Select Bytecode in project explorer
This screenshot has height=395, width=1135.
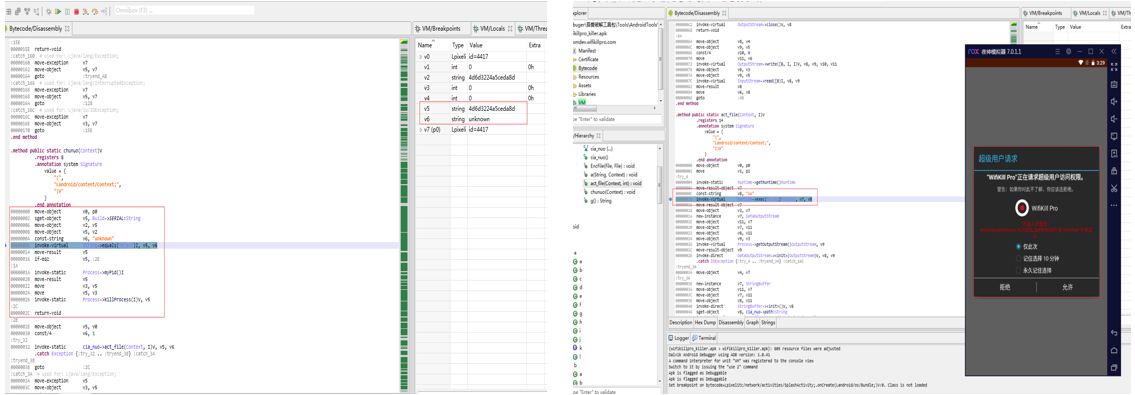[x=588, y=67]
